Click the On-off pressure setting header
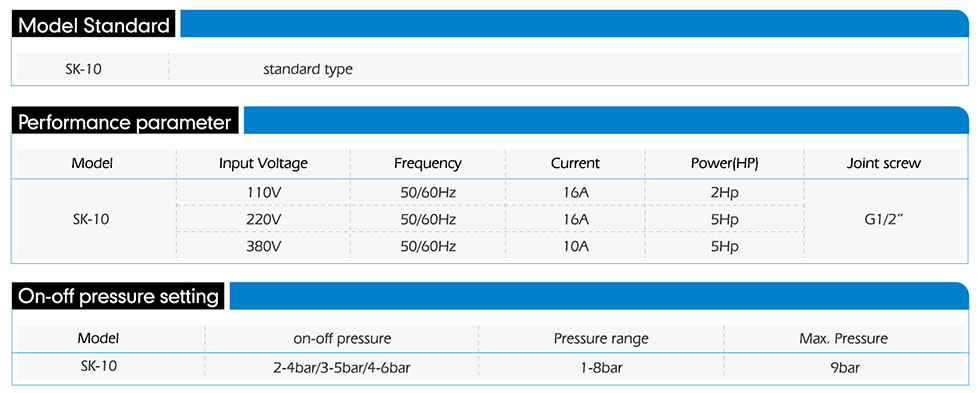Viewport: 980px width, 393px height. click(119, 296)
